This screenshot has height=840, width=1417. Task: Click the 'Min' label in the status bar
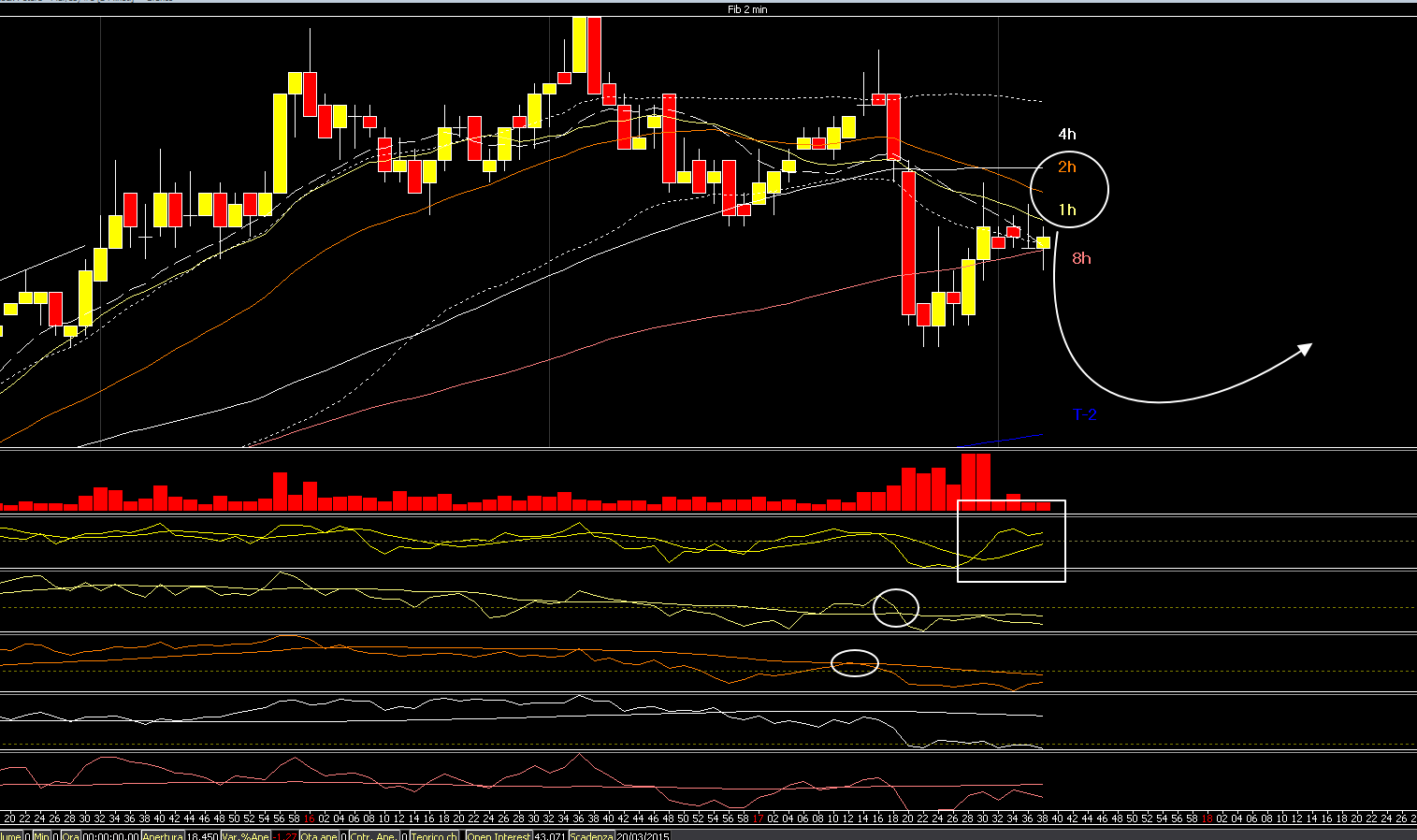point(42,836)
